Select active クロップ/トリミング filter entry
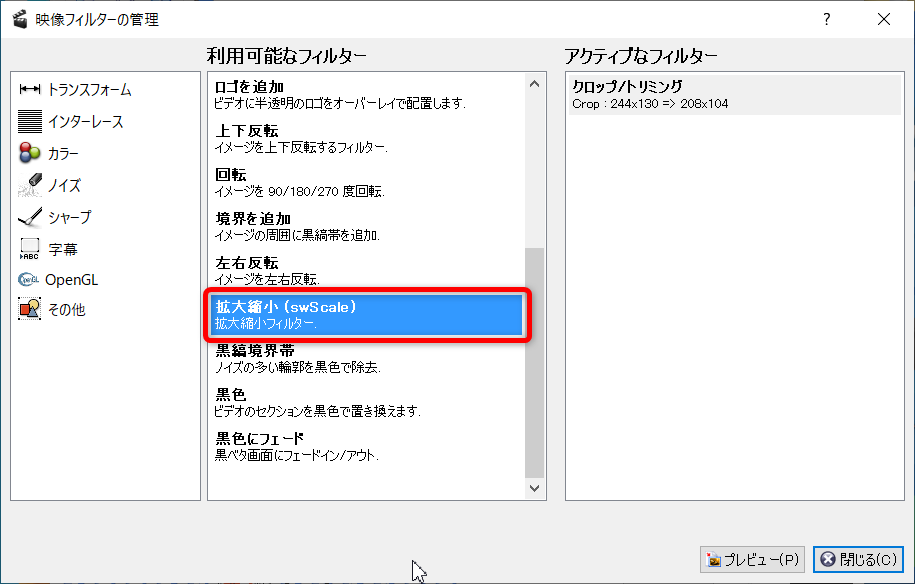Screen dimensions: 915x584 tap(720, 94)
